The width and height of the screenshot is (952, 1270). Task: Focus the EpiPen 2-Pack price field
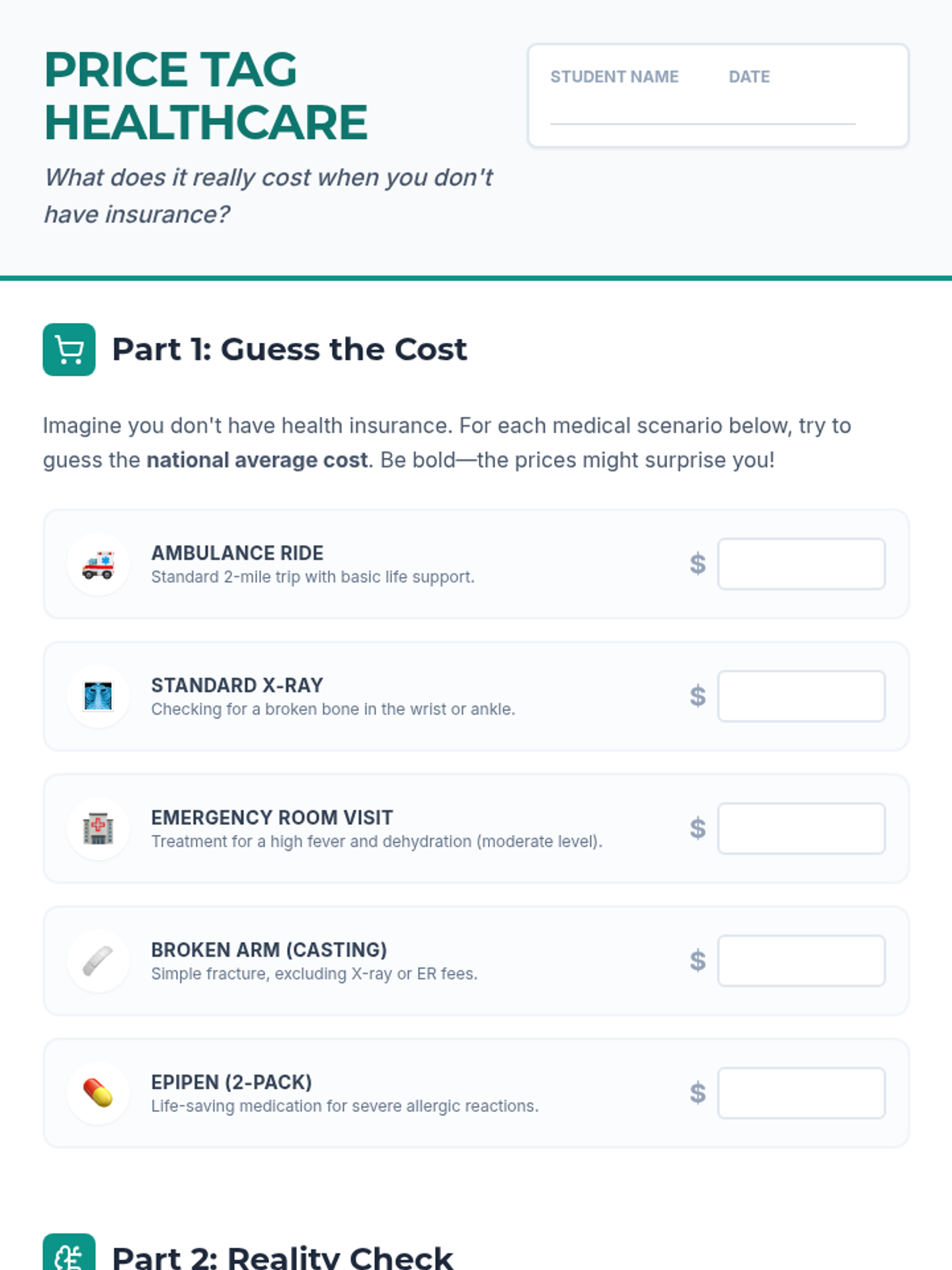pyautogui.click(x=801, y=1093)
